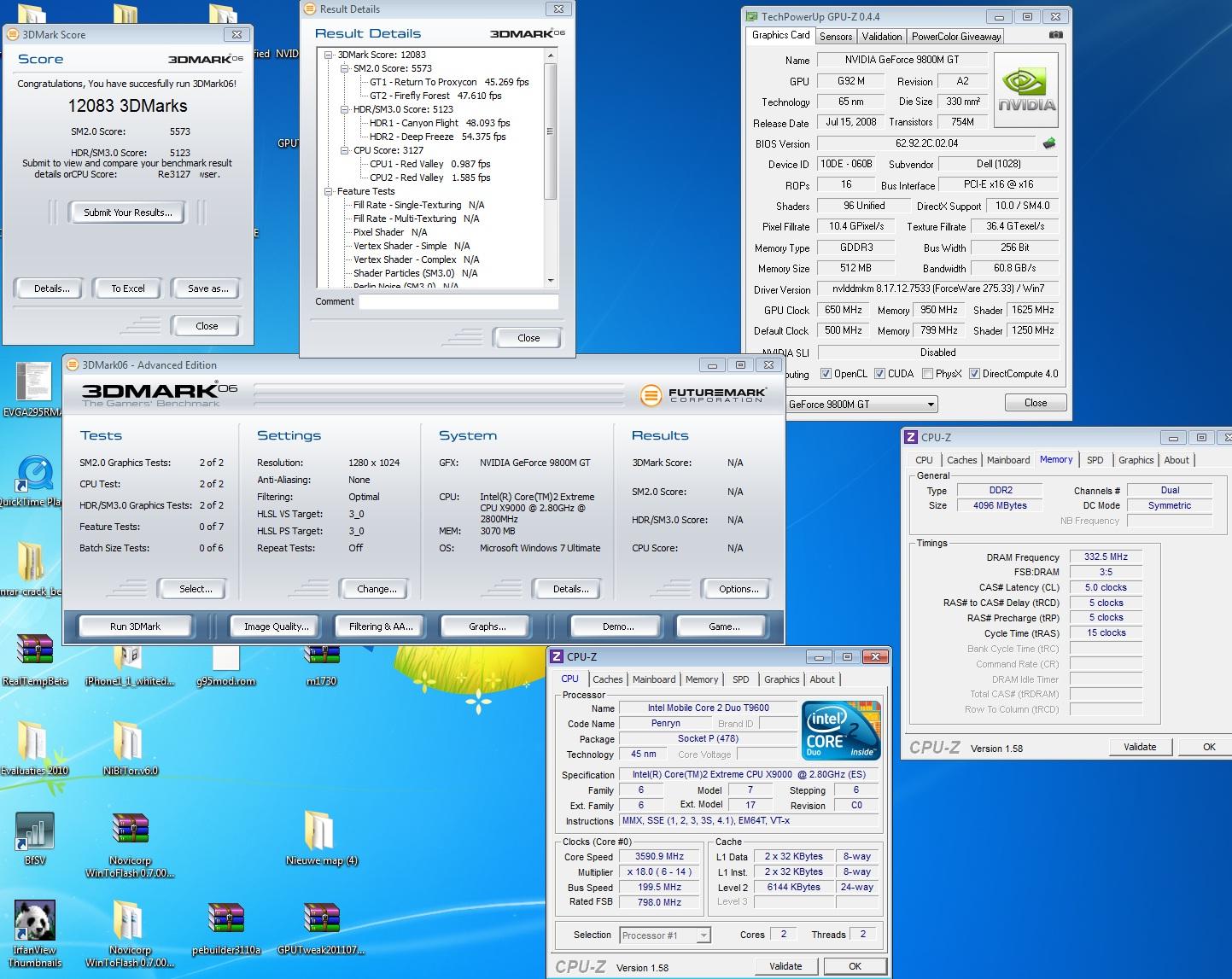Click the BIOS save chip icon in GPU-Z

pyautogui.click(x=1049, y=143)
